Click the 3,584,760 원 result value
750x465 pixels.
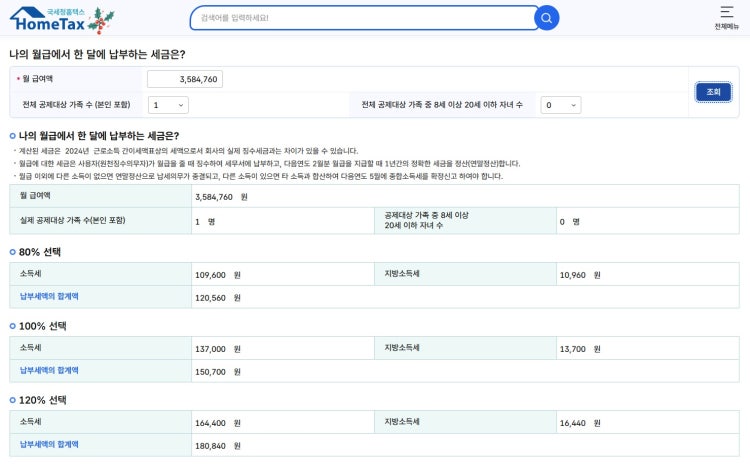(x=221, y=197)
